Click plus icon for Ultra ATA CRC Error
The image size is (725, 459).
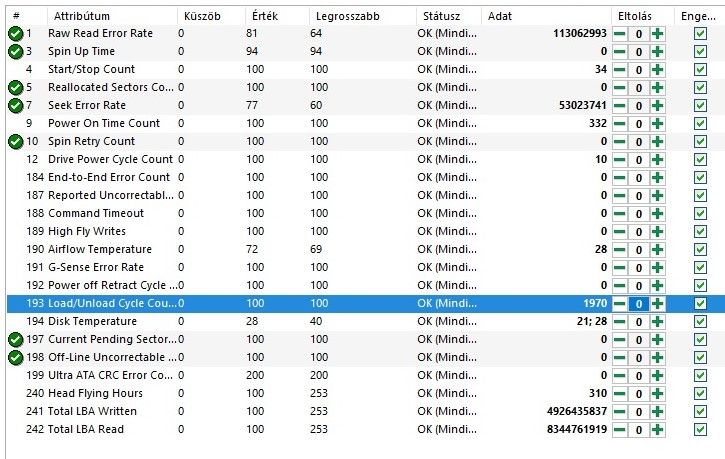pyautogui.click(x=657, y=376)
